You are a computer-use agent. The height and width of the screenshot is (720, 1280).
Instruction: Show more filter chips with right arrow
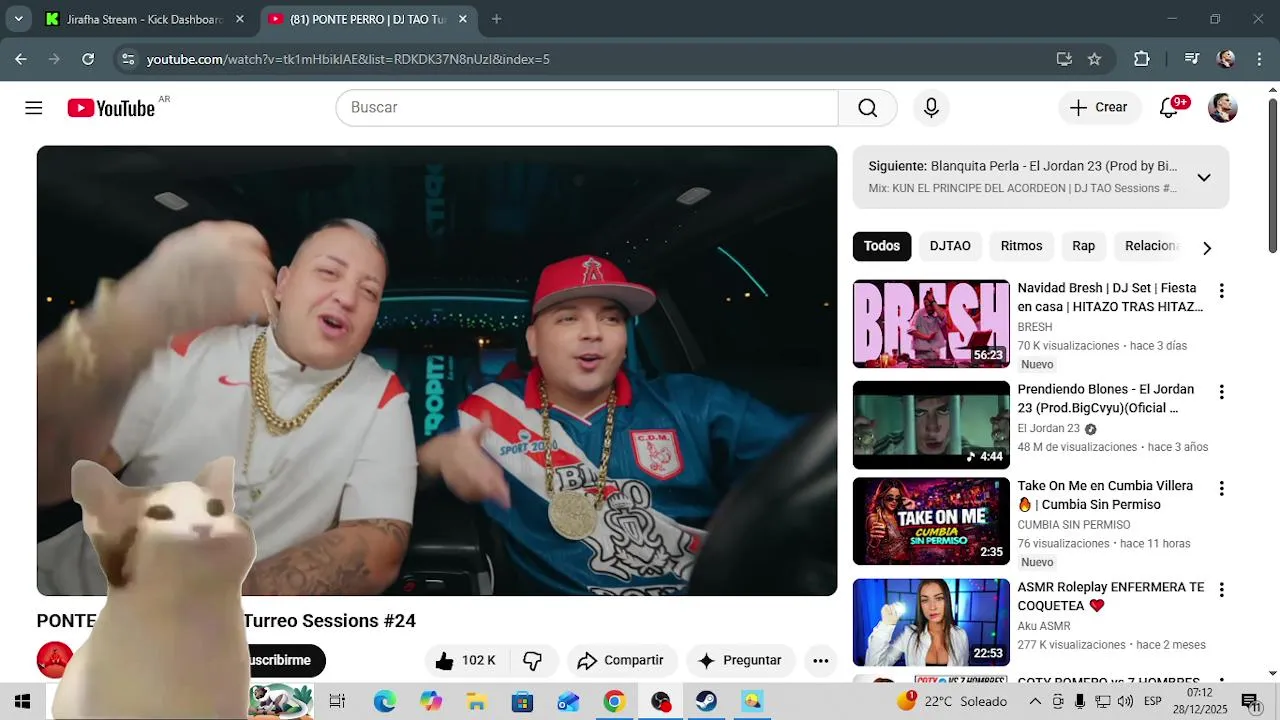tap(1206, 247)
